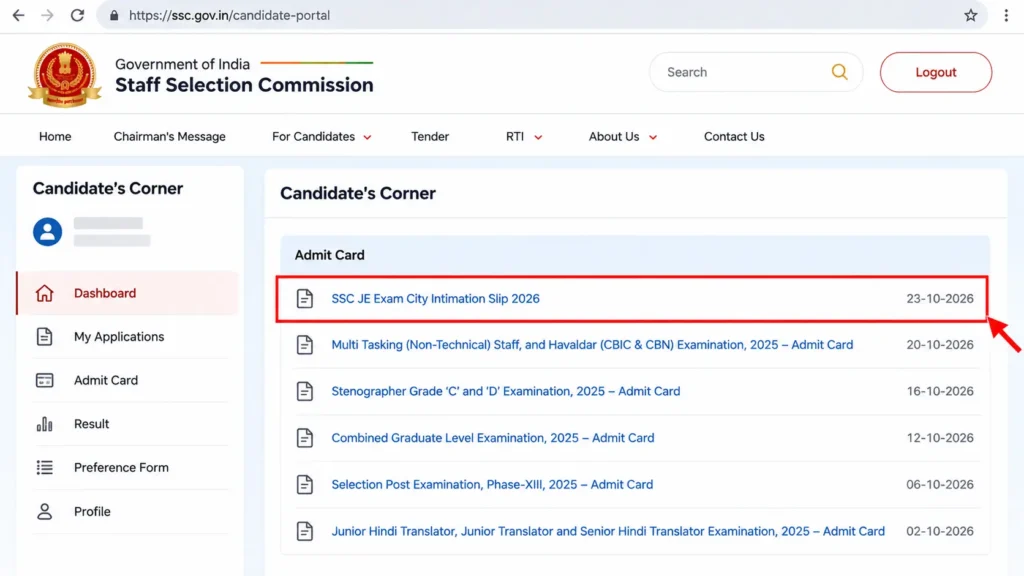Click document icon beside Combined Graduate Level row
The image size is (1024, 576).
[304, 438]
